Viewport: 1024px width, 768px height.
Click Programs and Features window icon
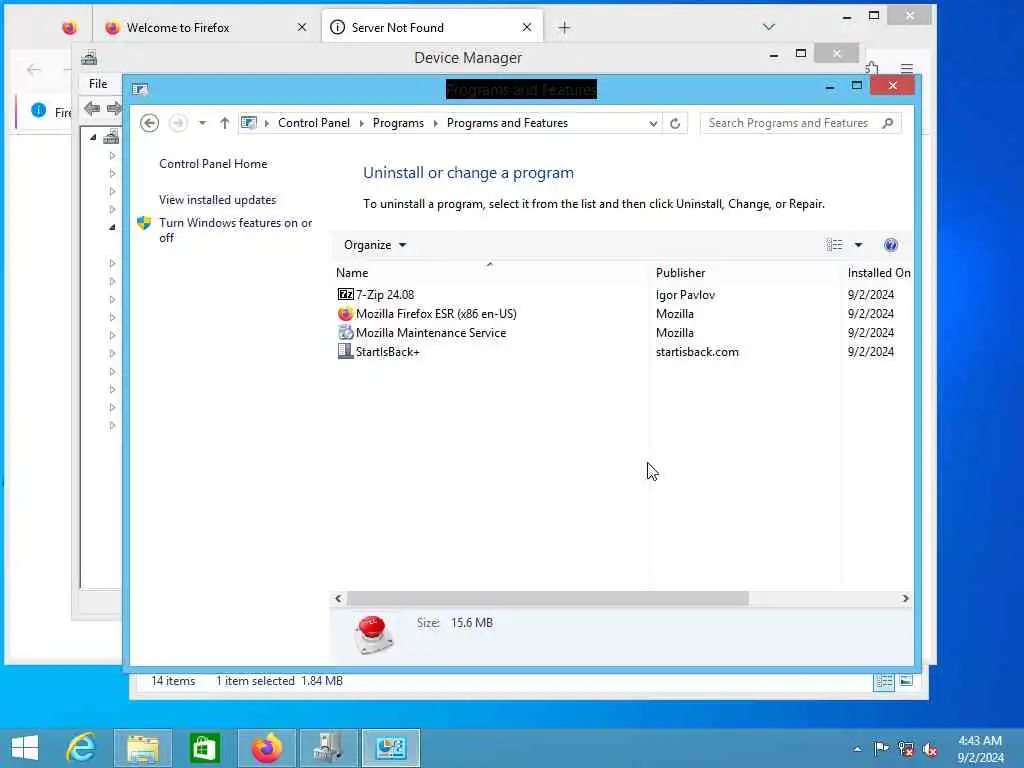coord(140,89)
